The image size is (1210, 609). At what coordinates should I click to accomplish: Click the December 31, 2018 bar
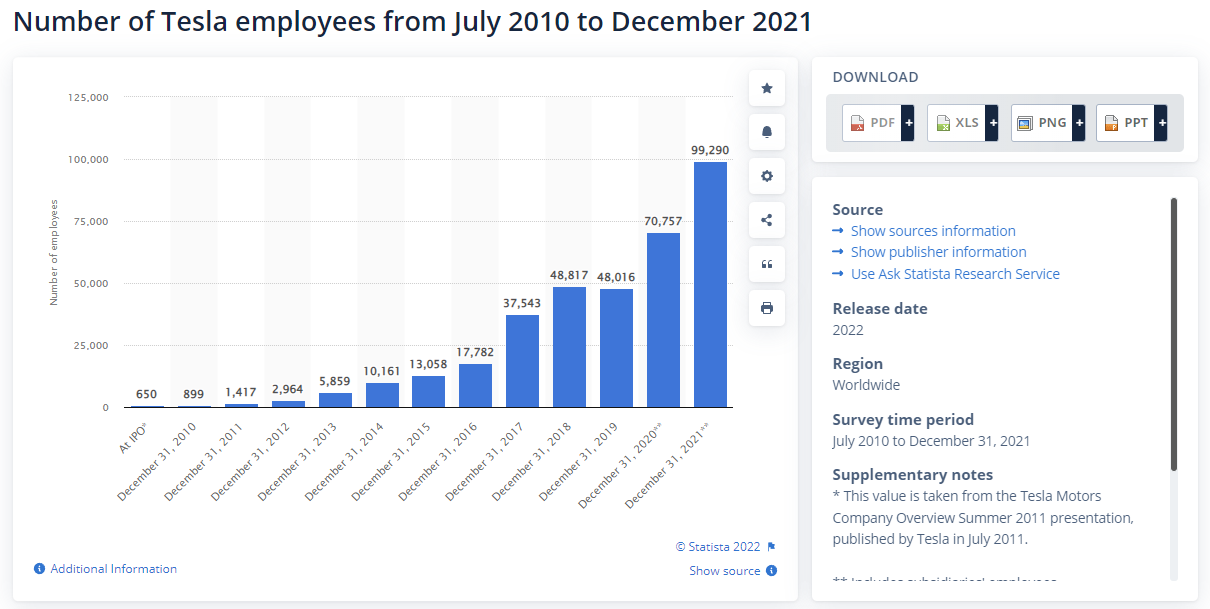tap(569, 347)
